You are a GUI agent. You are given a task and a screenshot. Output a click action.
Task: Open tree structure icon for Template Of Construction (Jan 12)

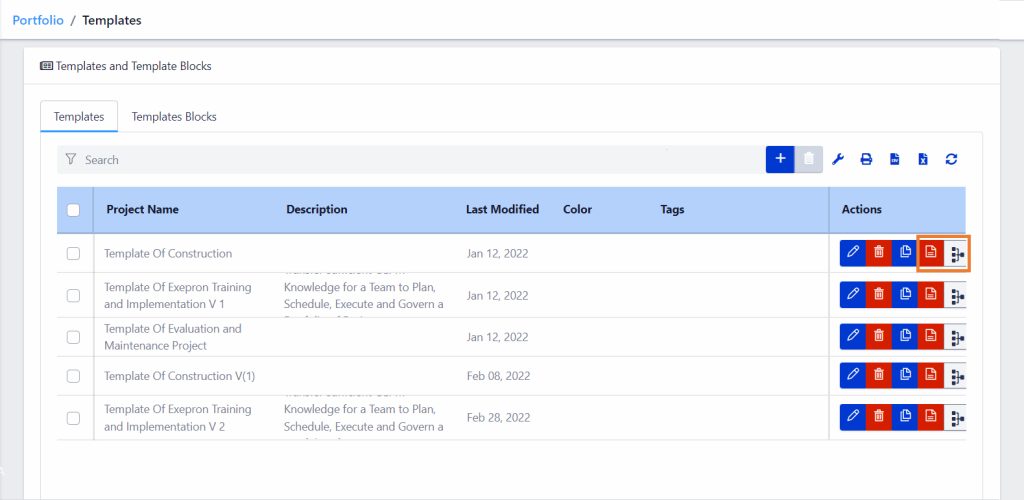(956, 253)
